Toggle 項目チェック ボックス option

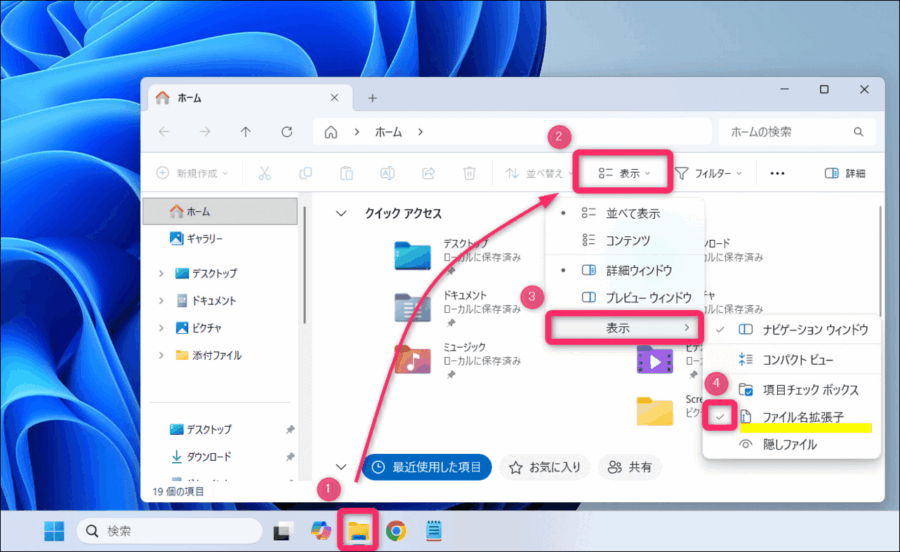pos(792,390)
